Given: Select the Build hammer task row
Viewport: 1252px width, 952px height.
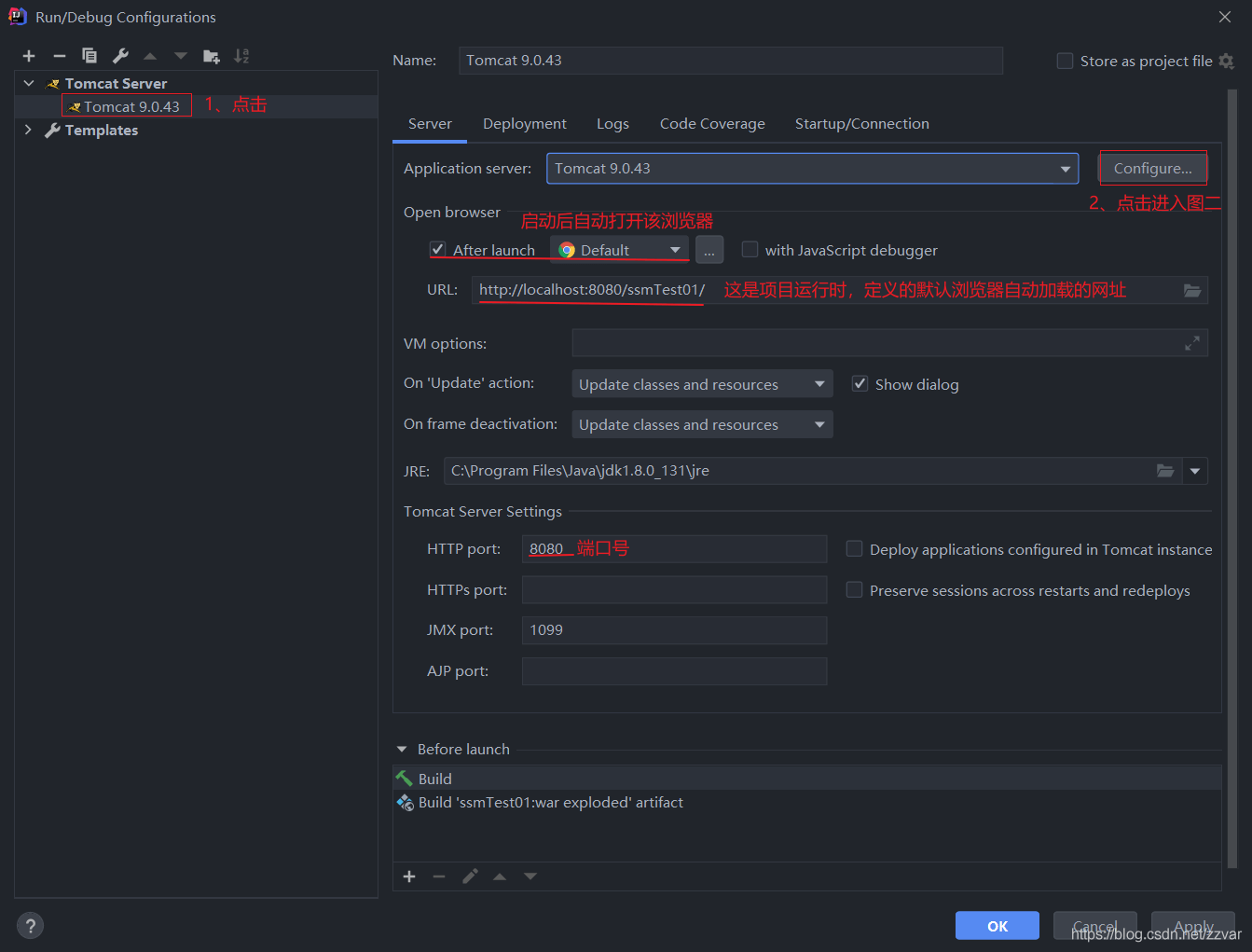Looking at the screenshot, I should [x=807, y=779].
